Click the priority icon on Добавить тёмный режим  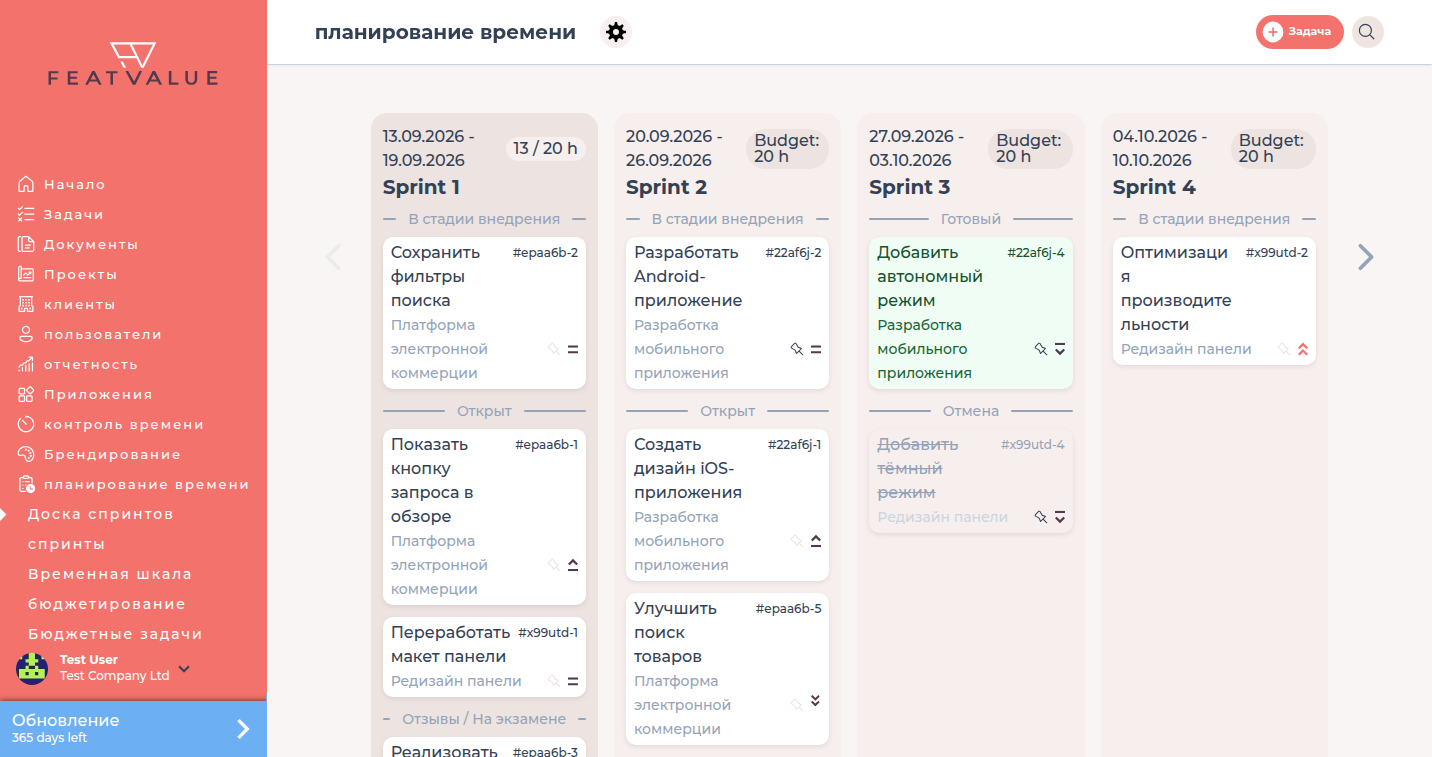[1060, 517]
